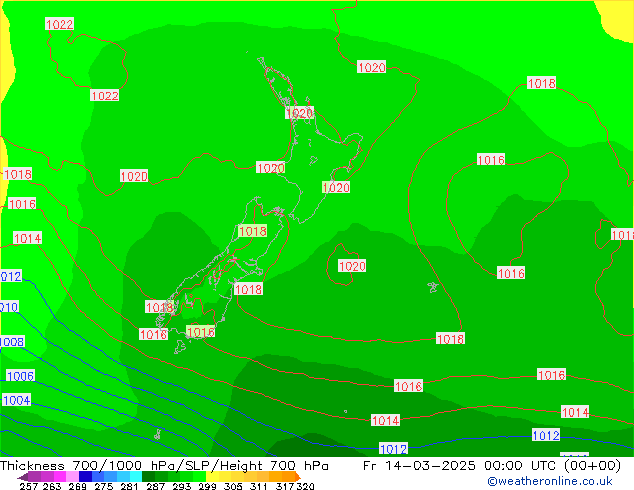This screenshot has height=490, width=634.
Task: Click the red 1014 label at the left edge
Action: click(x=27, y=238)
